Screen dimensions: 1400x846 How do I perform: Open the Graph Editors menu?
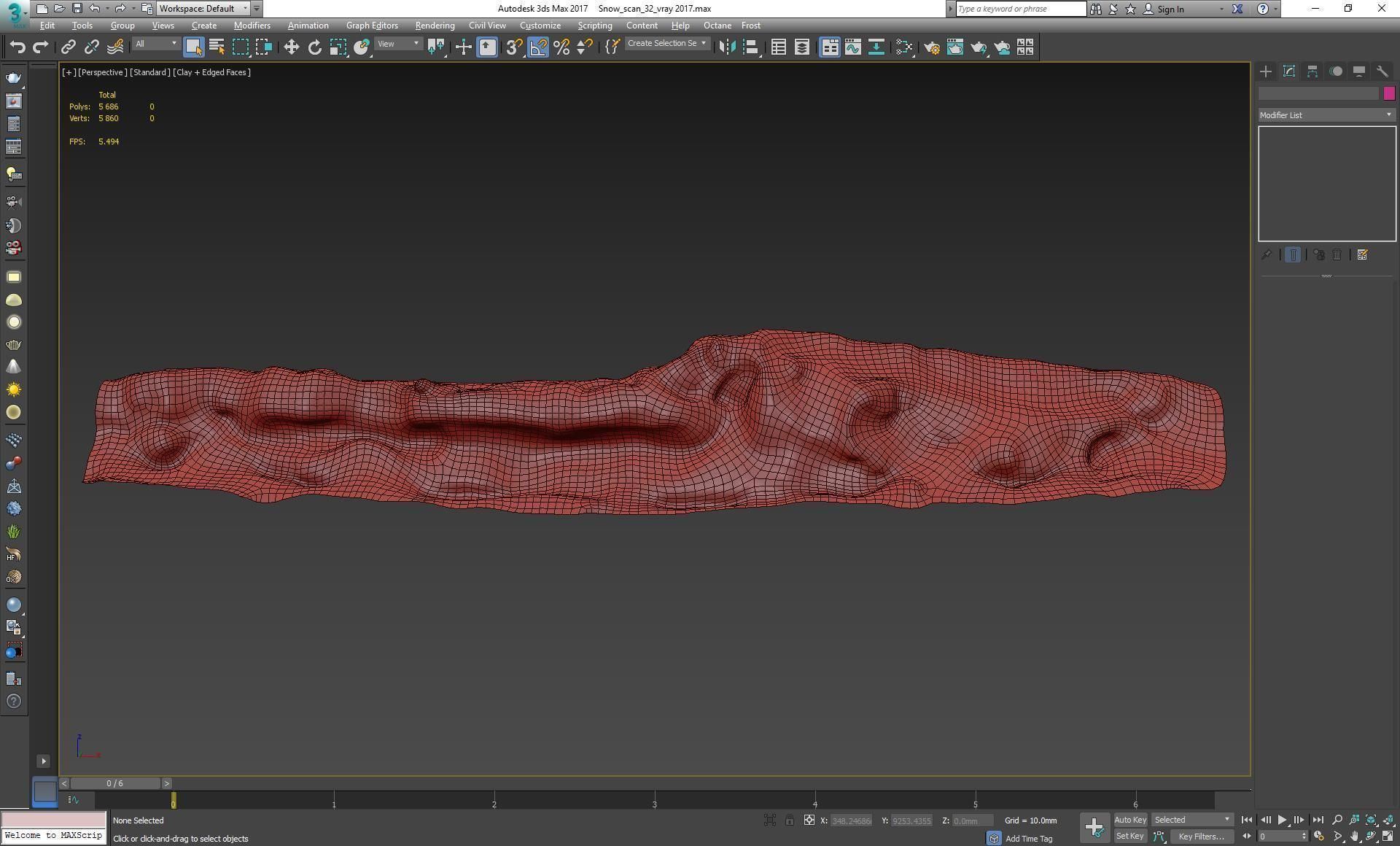[372, 26]
